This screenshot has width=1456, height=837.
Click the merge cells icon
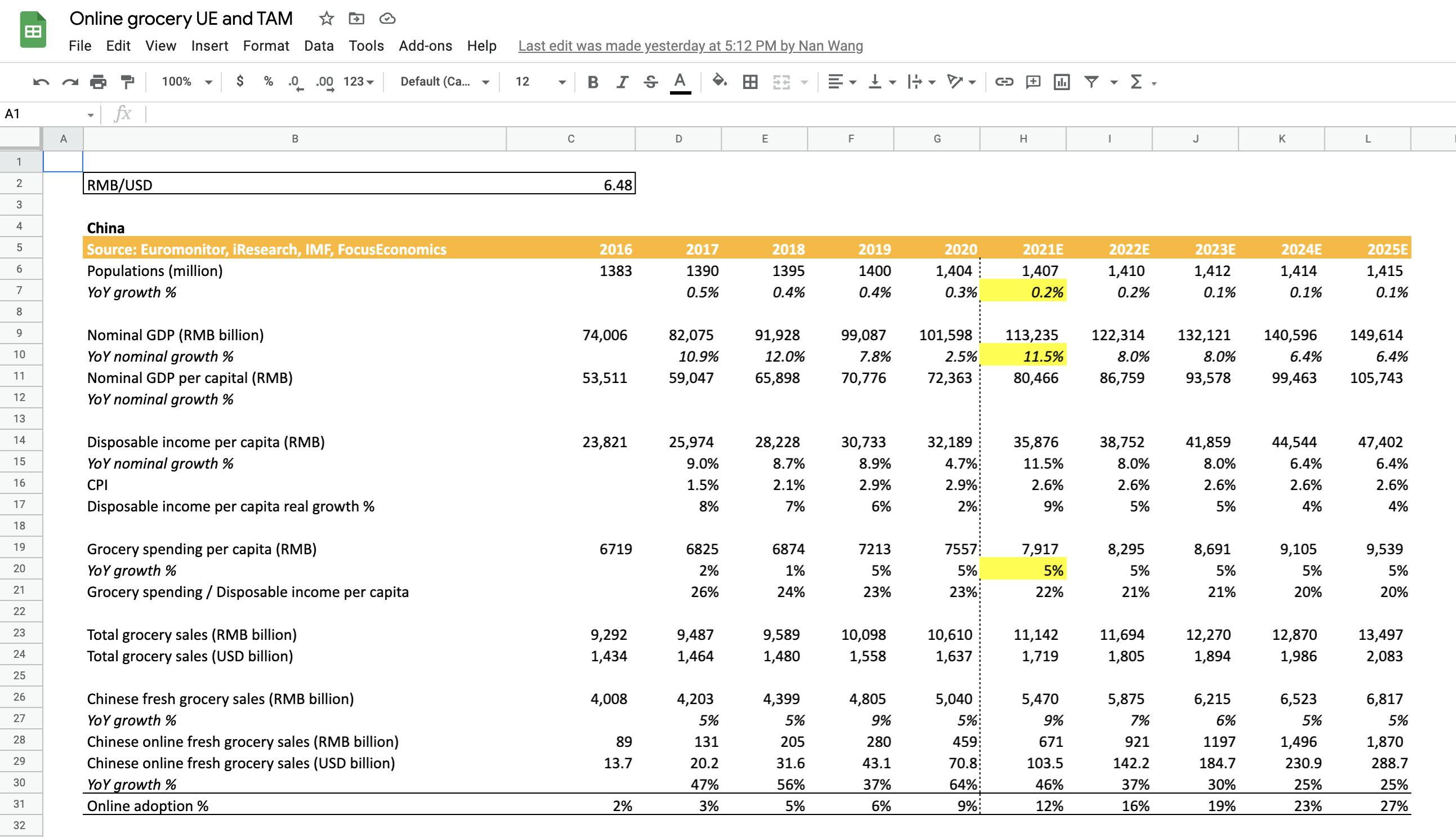click(x=781, y=82)
